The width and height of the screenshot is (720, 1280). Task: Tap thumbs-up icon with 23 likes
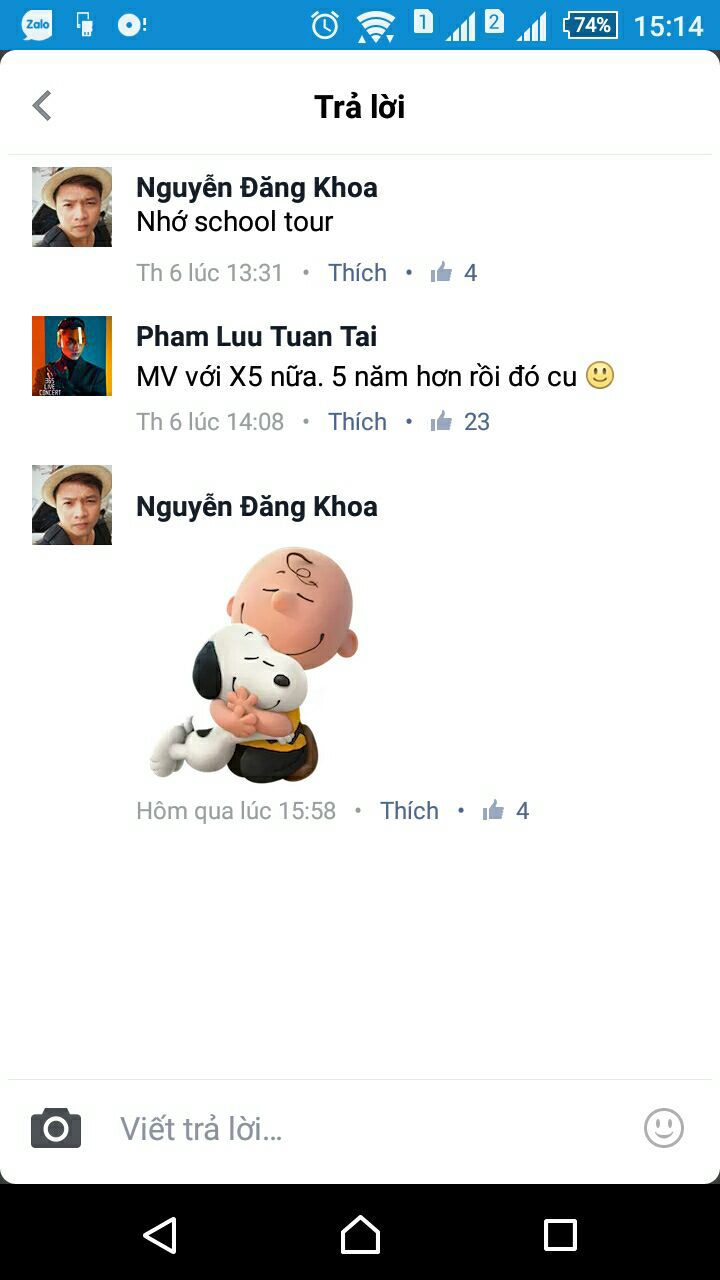441,421
